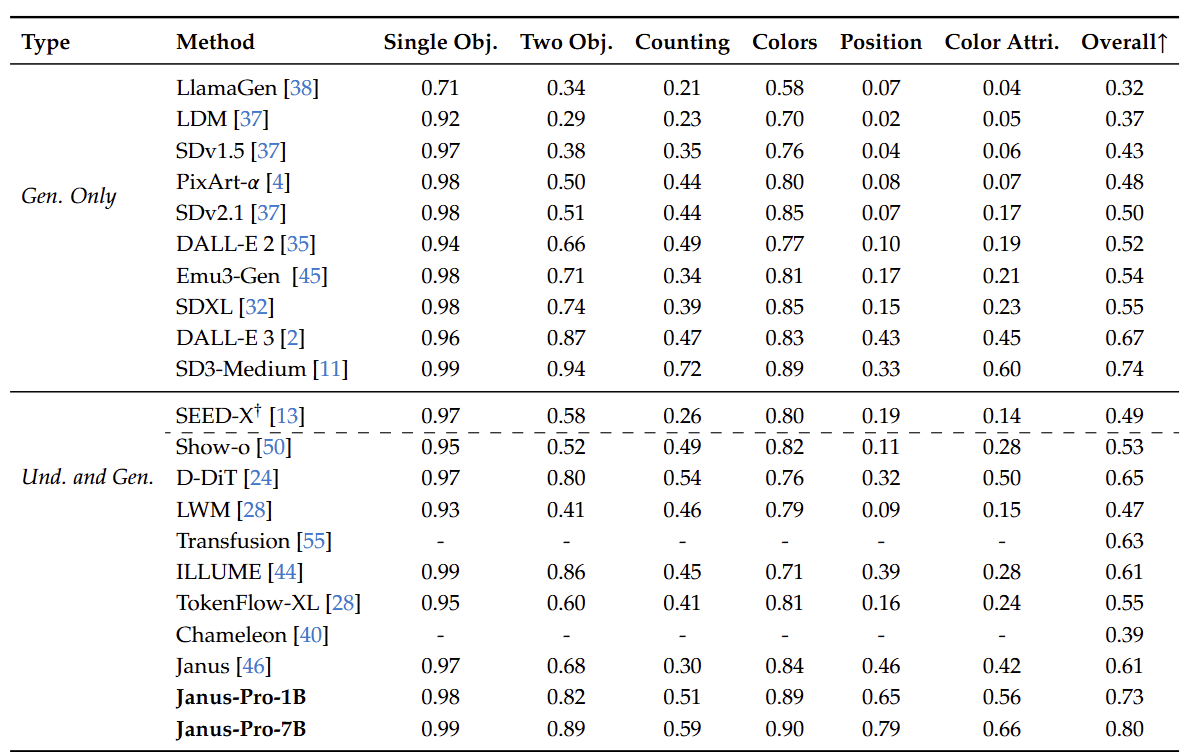The width and height of the screenshot is (1186, 754).
Task: Follow citation 50 beside Show-o
Action: click(274, 447)
